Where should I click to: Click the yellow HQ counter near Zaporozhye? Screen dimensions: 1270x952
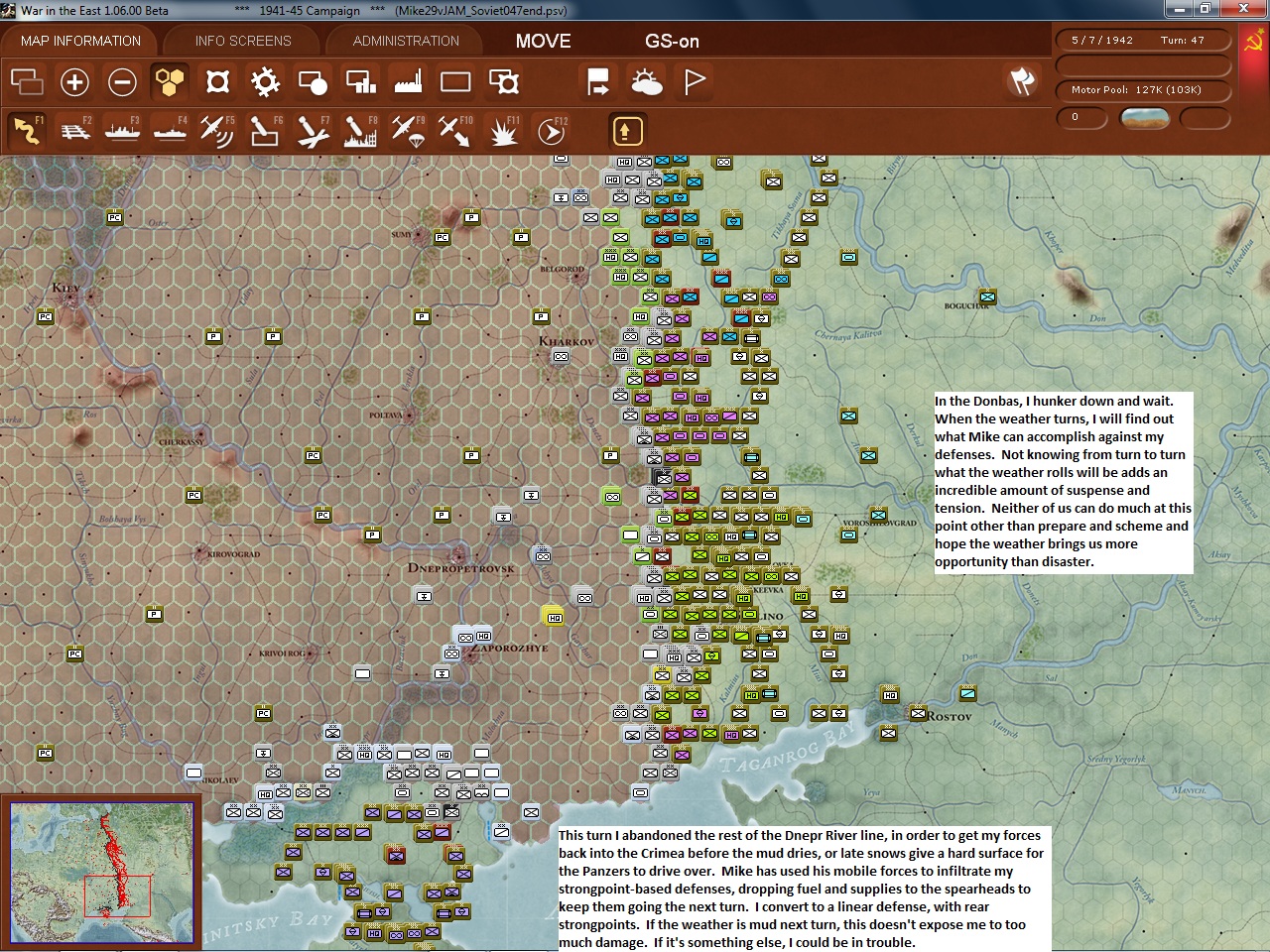[553, 616]
